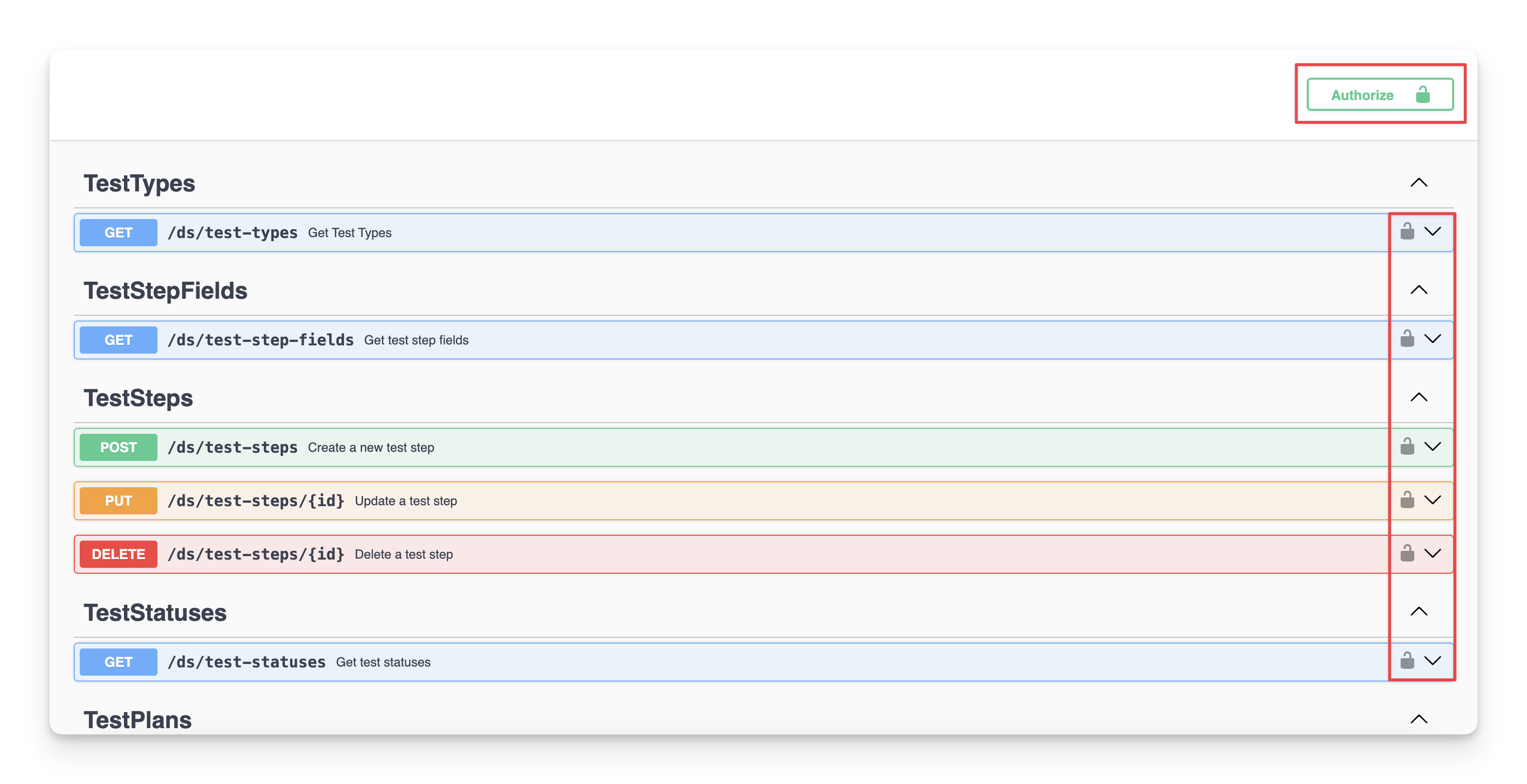Expand the GET /ds/test-types row arrow

[x=1433, y=232]
